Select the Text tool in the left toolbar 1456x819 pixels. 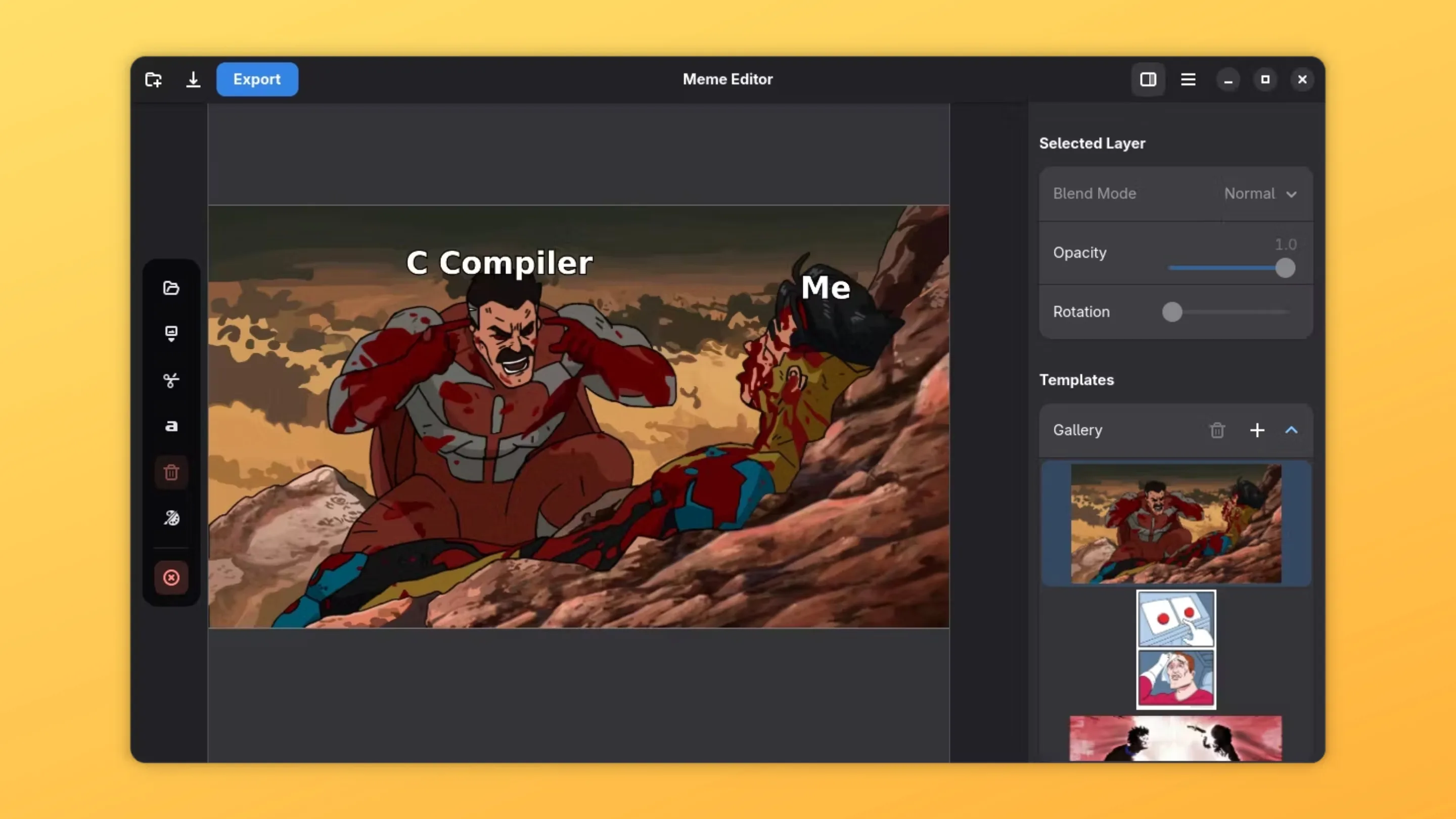click(171, 427)
